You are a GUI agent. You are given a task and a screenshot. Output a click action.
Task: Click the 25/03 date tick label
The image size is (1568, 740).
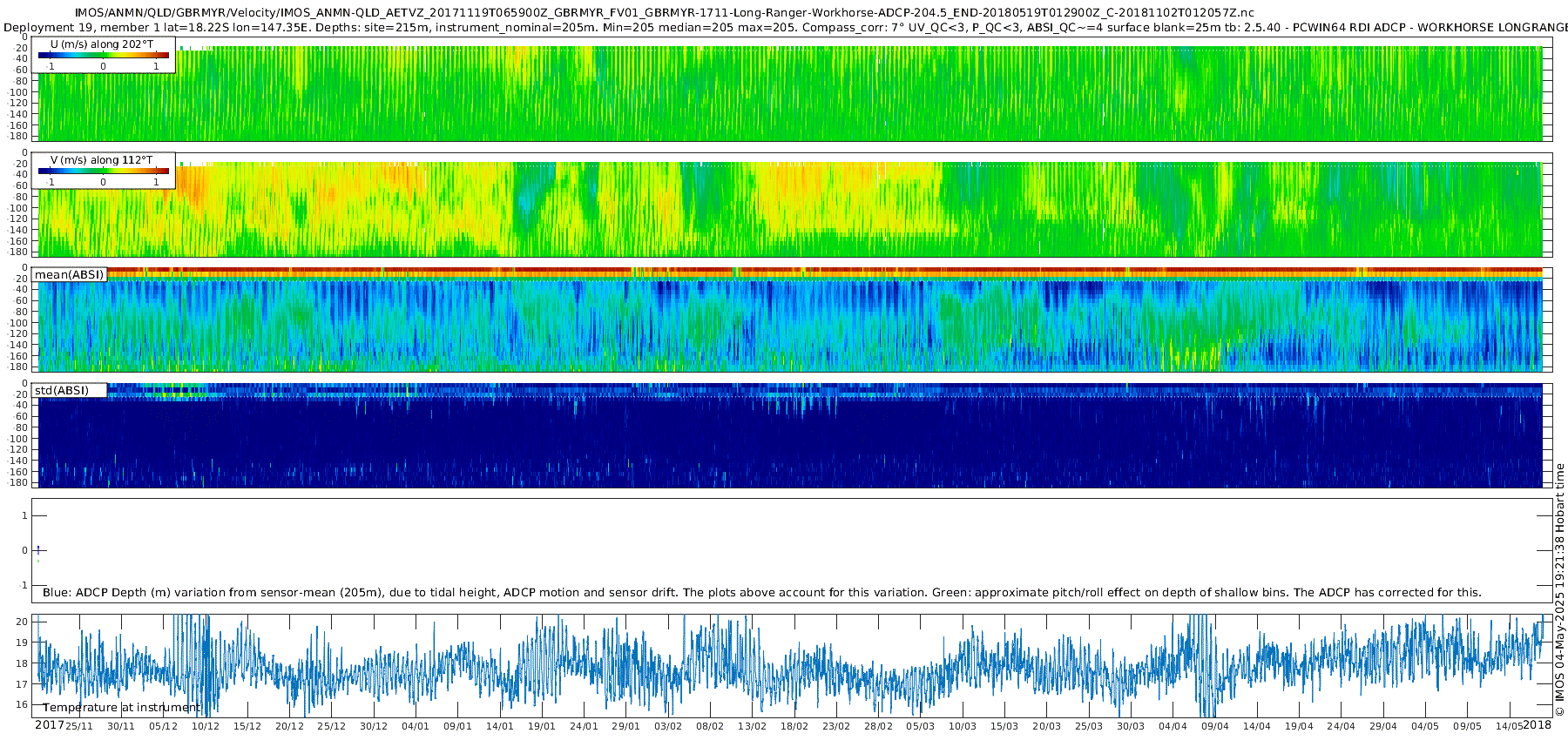pos(1089,726)
